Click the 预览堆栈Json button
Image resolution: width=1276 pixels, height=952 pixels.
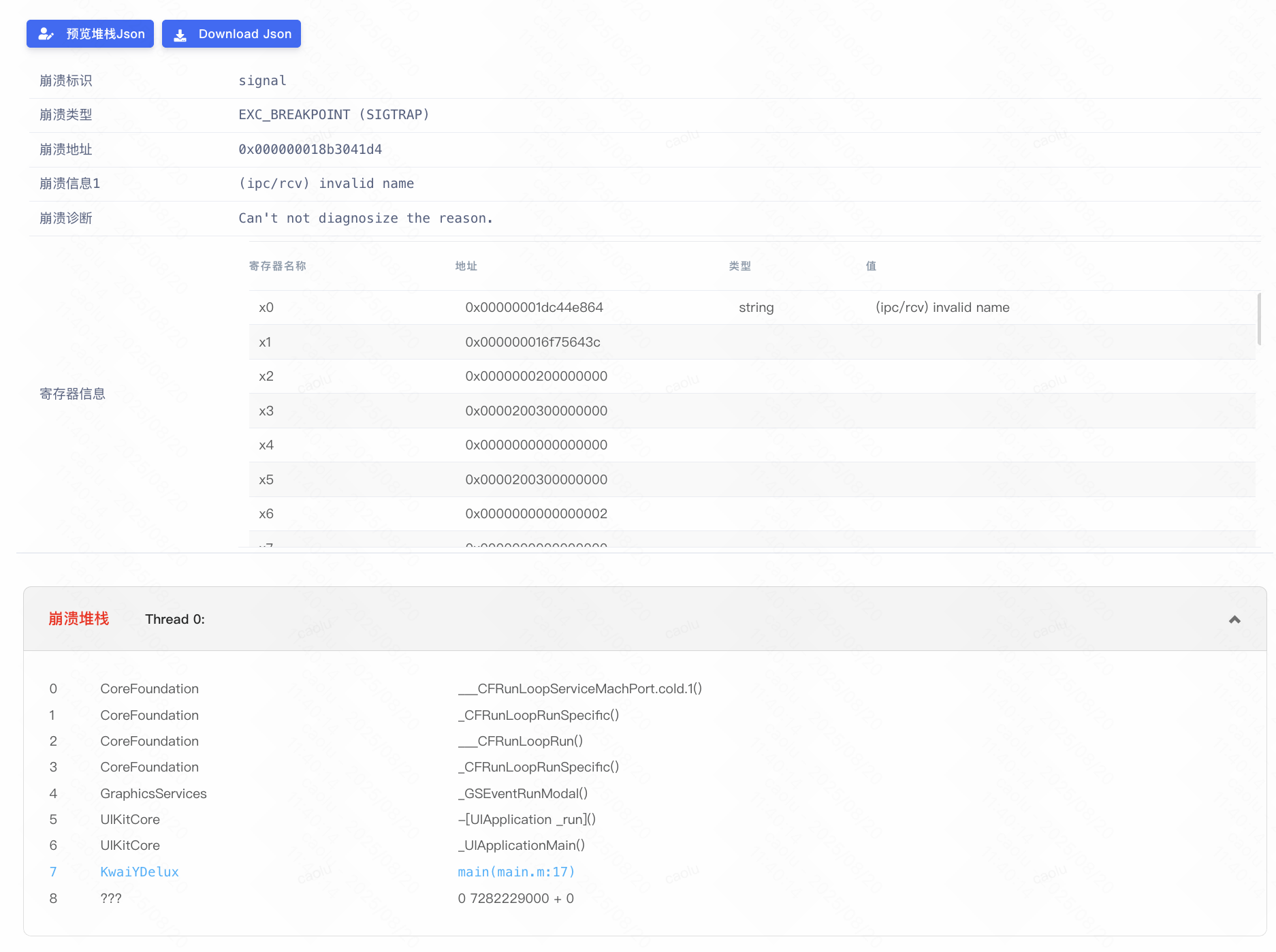(x=90, y=34)
